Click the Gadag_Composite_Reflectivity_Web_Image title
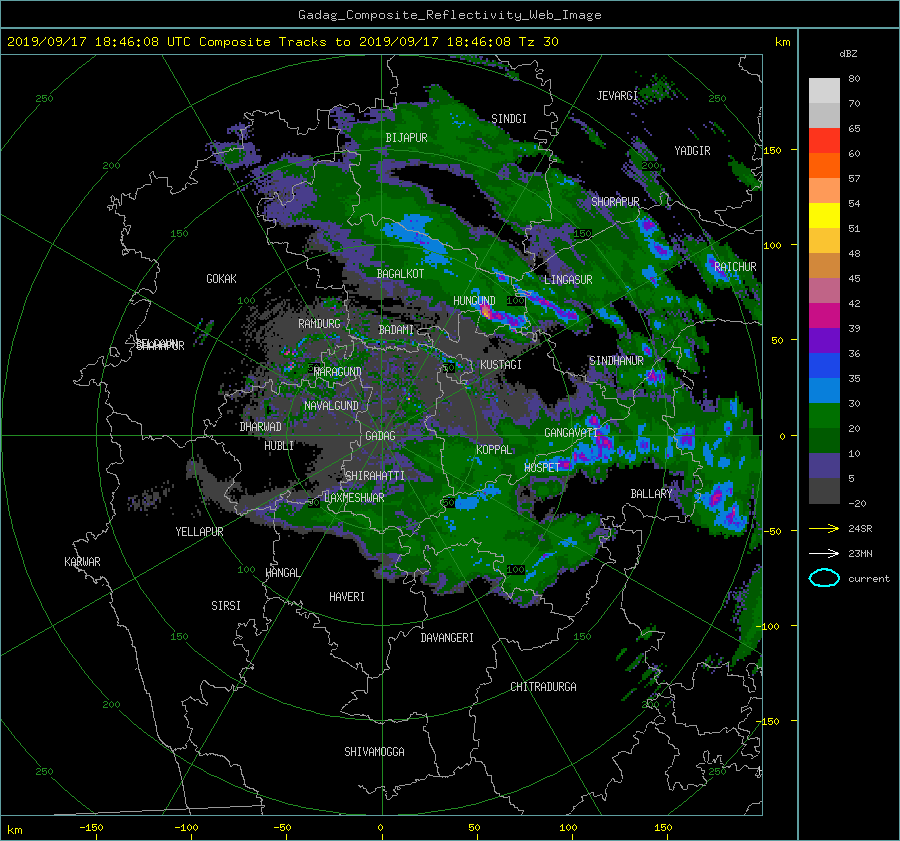 point(449,15)
